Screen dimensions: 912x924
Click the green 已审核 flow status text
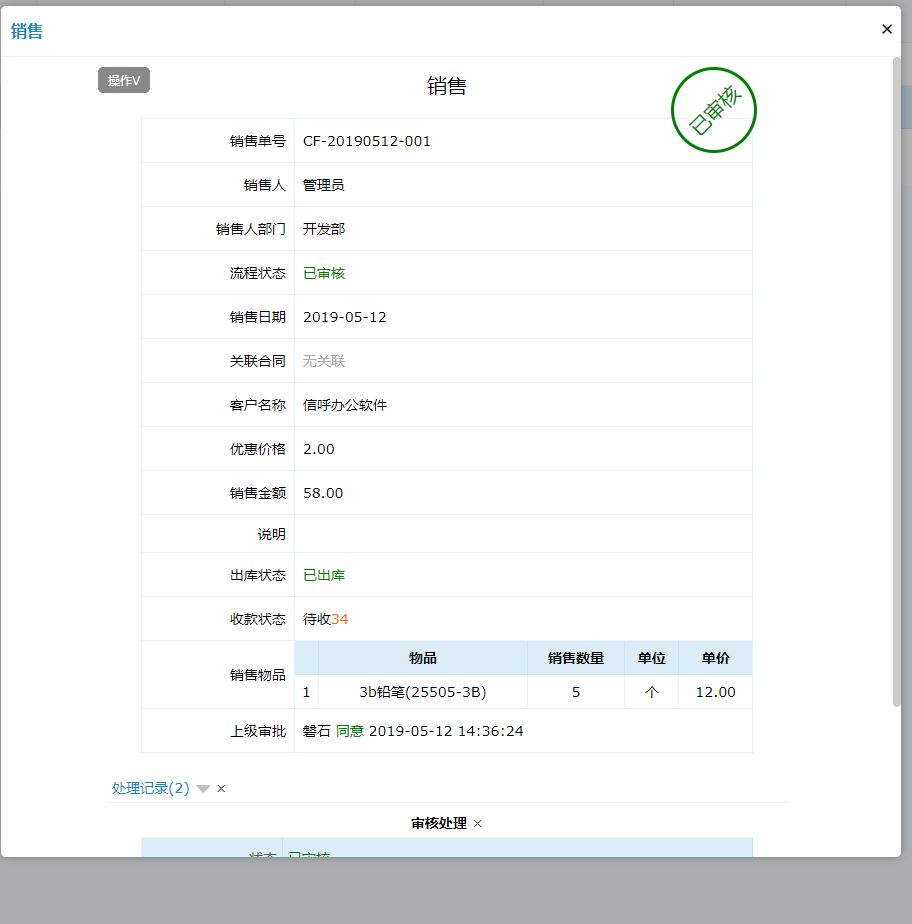tap(323, 273)
